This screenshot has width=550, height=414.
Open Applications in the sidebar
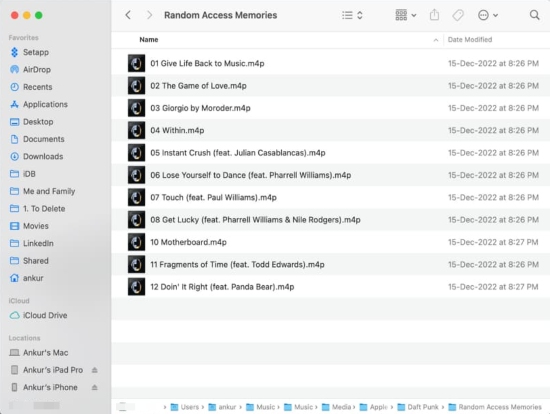click(39, 104)
